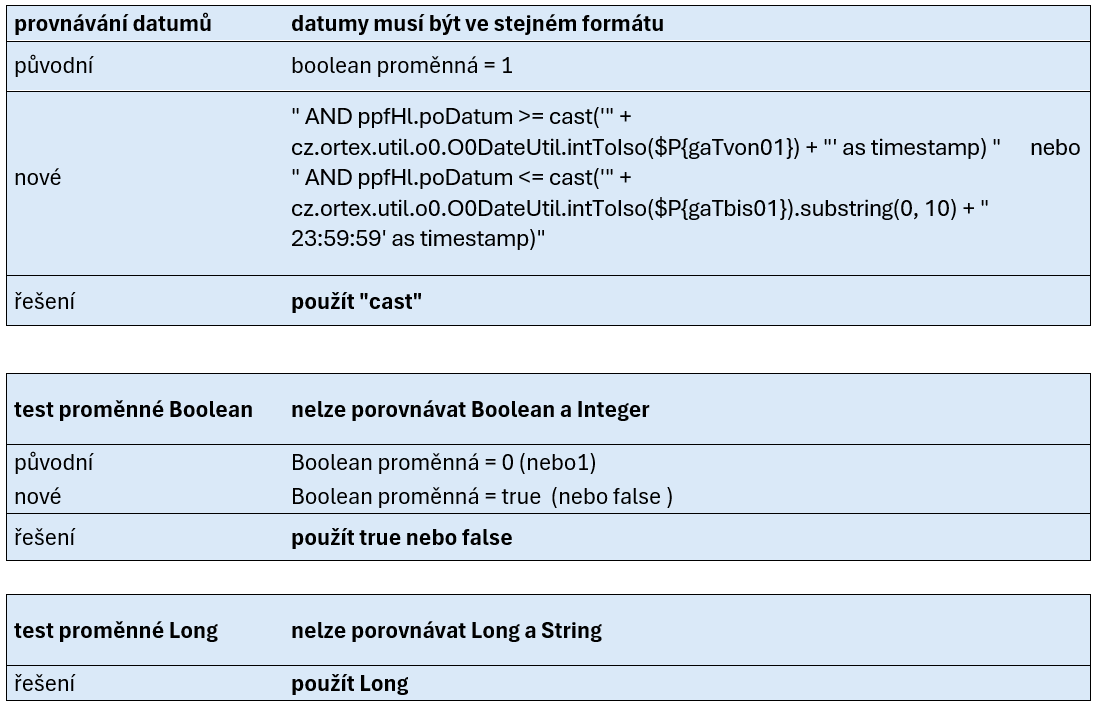The height and width of the screenshot is (703, 1099).
Task: Click the "boolean proměnná = 1" cell
Action: pos(401,66)
